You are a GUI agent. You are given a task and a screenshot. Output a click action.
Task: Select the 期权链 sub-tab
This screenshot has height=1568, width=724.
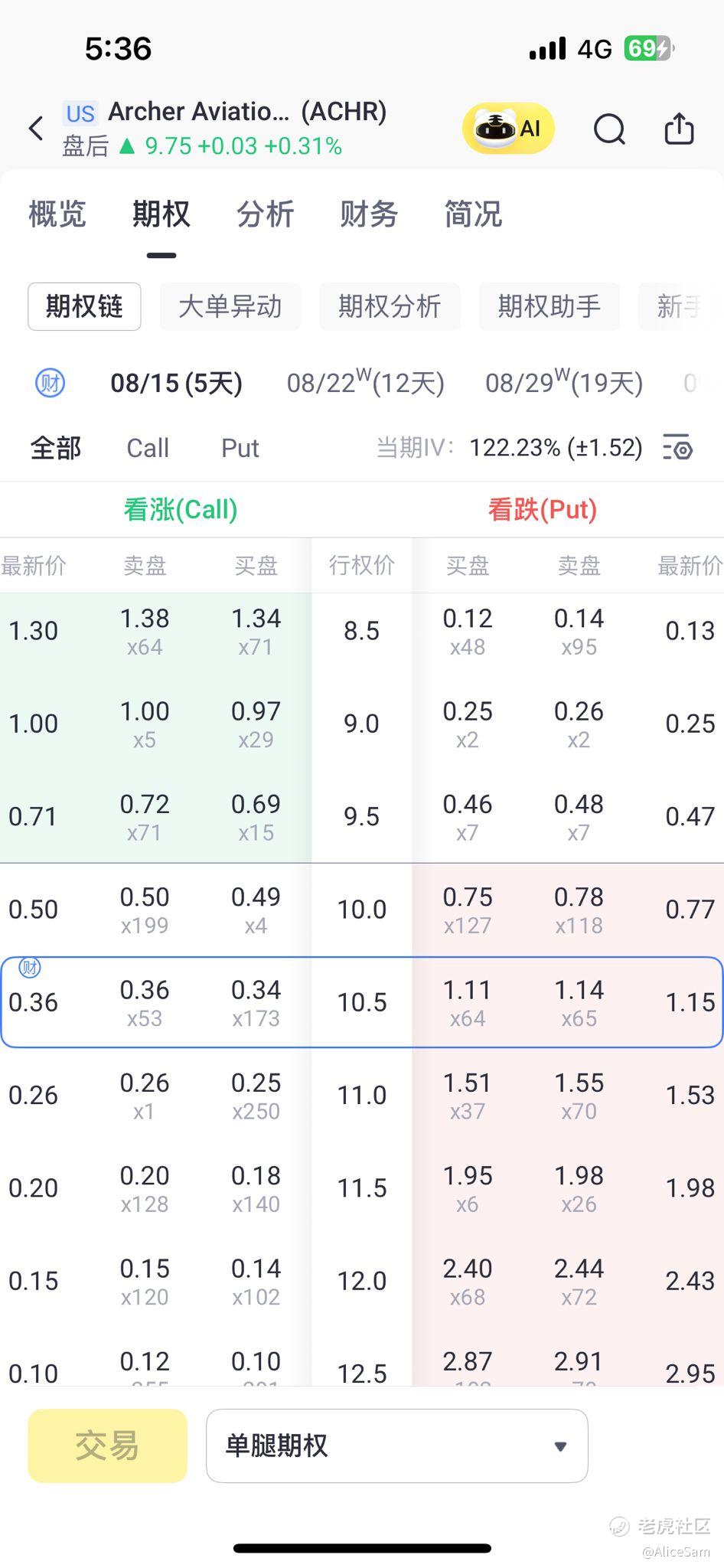point(84,306)
